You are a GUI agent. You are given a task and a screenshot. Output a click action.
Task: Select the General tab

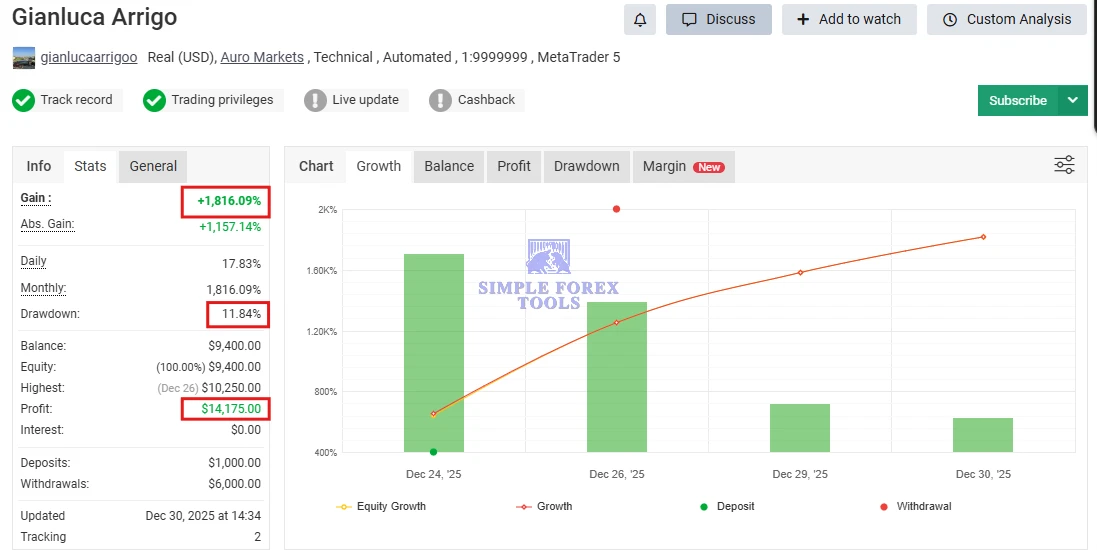click(x=153, y=166)
